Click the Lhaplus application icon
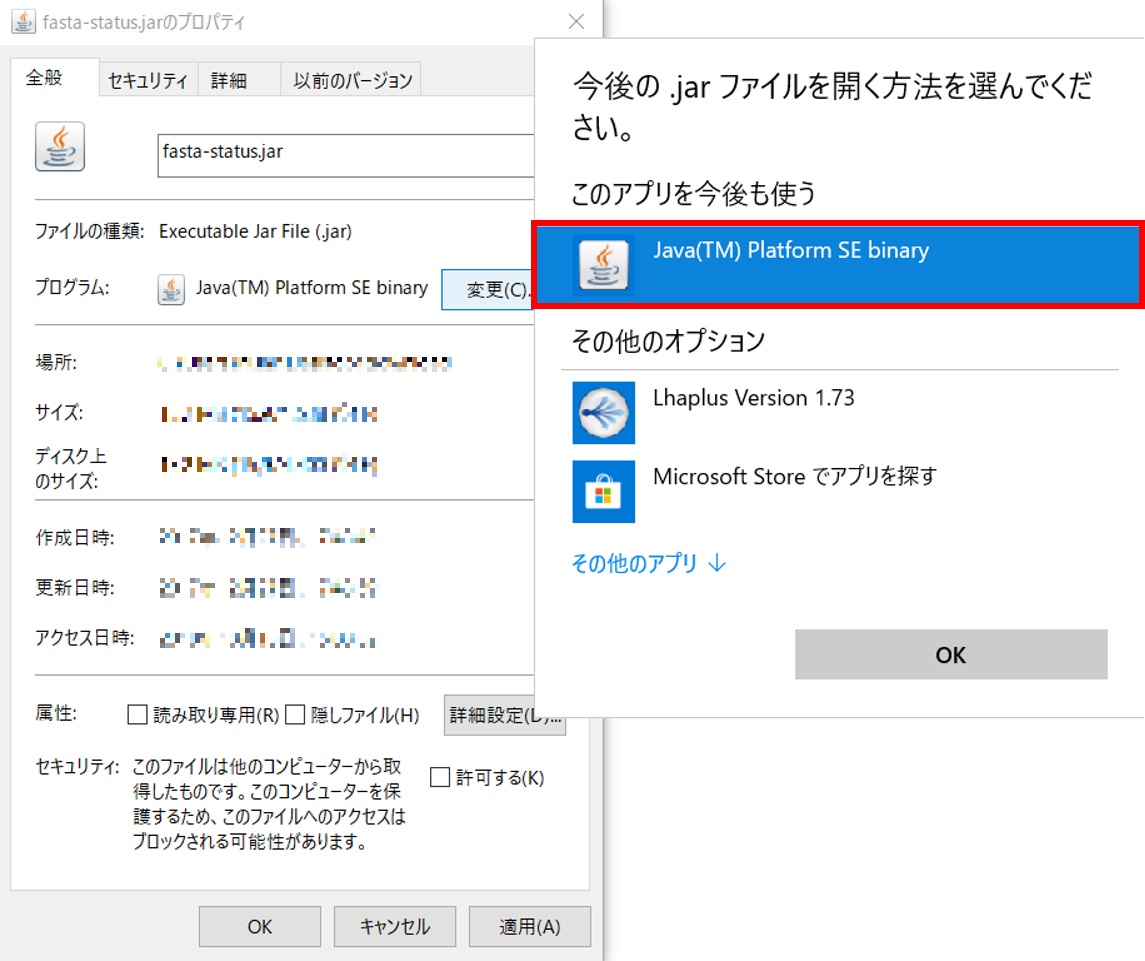 (603, 412)
